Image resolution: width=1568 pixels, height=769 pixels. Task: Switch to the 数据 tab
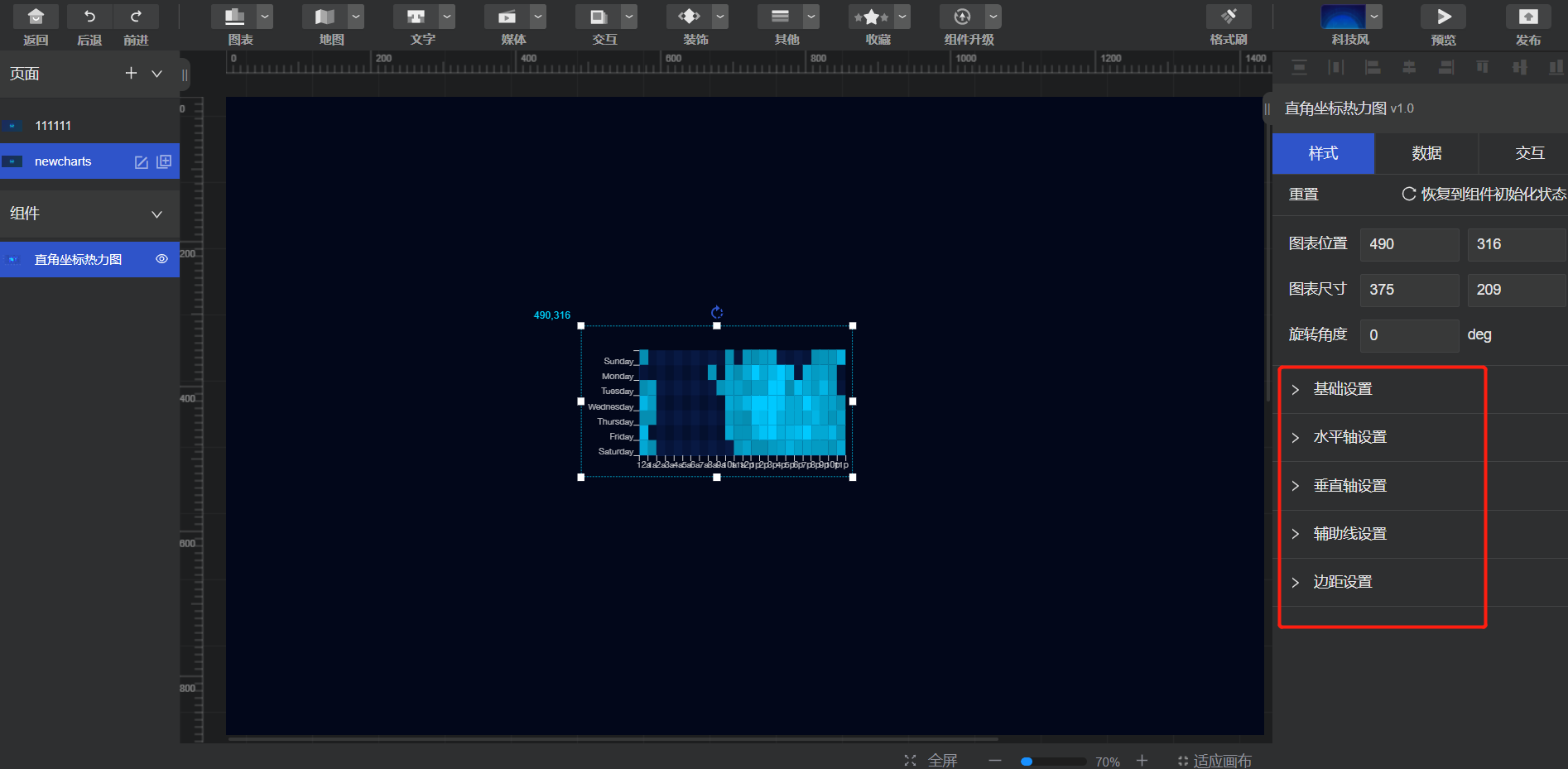(1426, 153)
